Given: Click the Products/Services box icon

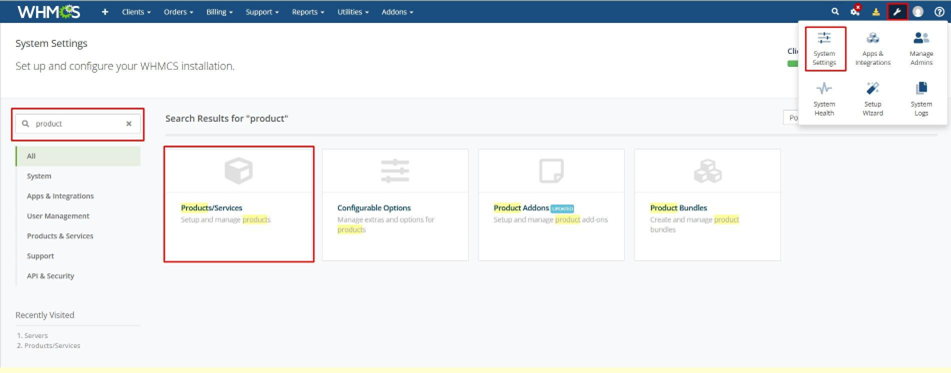Looking at the screenshot, I should click(x=238, y=171).
